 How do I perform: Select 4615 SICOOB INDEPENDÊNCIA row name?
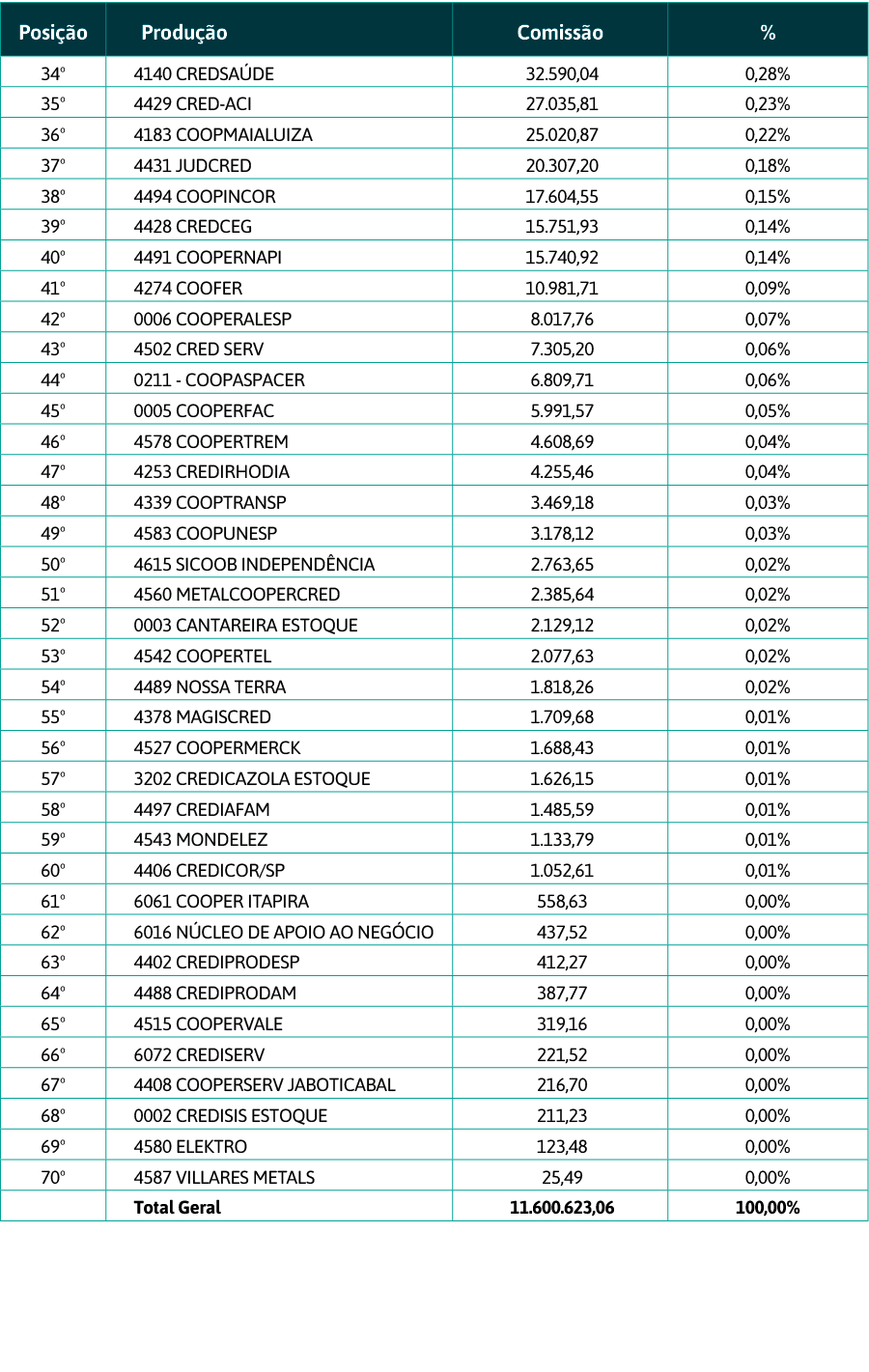click(x=254, y=564)
